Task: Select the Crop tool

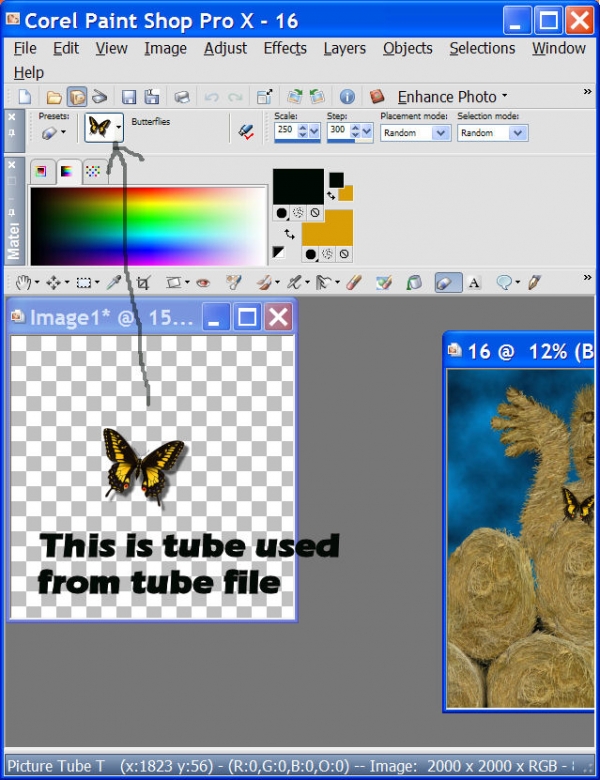Action: (x=143, y=283)
